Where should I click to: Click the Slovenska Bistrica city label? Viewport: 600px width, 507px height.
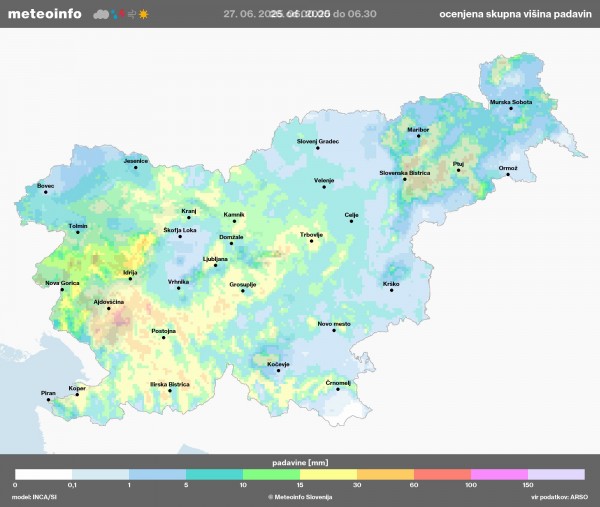pos(405,173)
